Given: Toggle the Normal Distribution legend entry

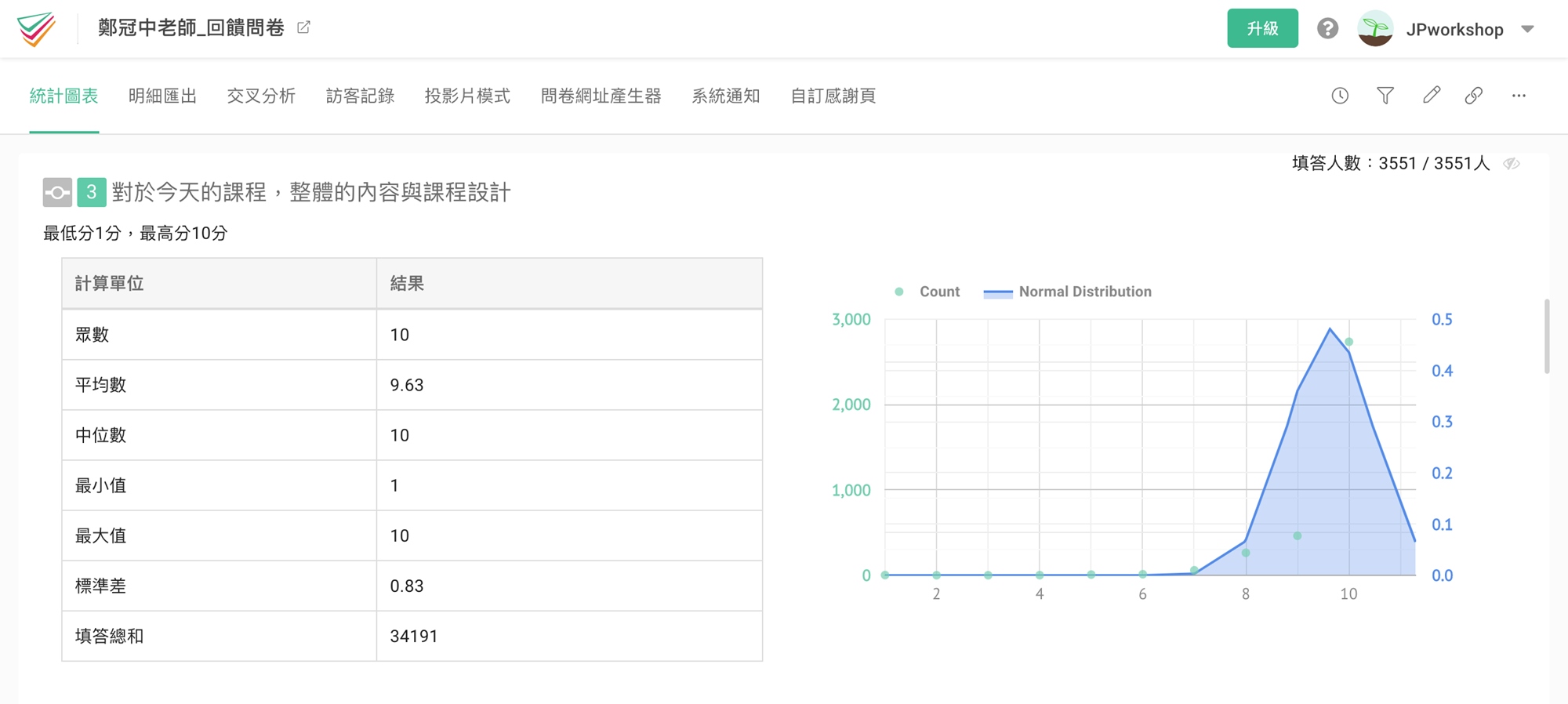Looking at the screenshot, I should (1068, 292).
